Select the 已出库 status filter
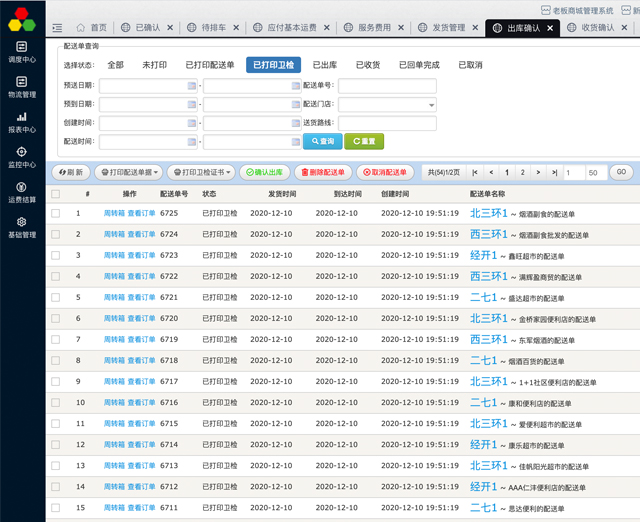 pyautogui.click(x=324, y=65)
